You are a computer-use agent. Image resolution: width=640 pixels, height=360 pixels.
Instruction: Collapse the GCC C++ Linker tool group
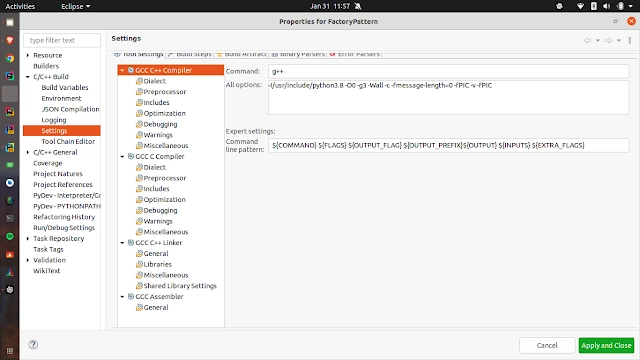[x=122, y=242]
